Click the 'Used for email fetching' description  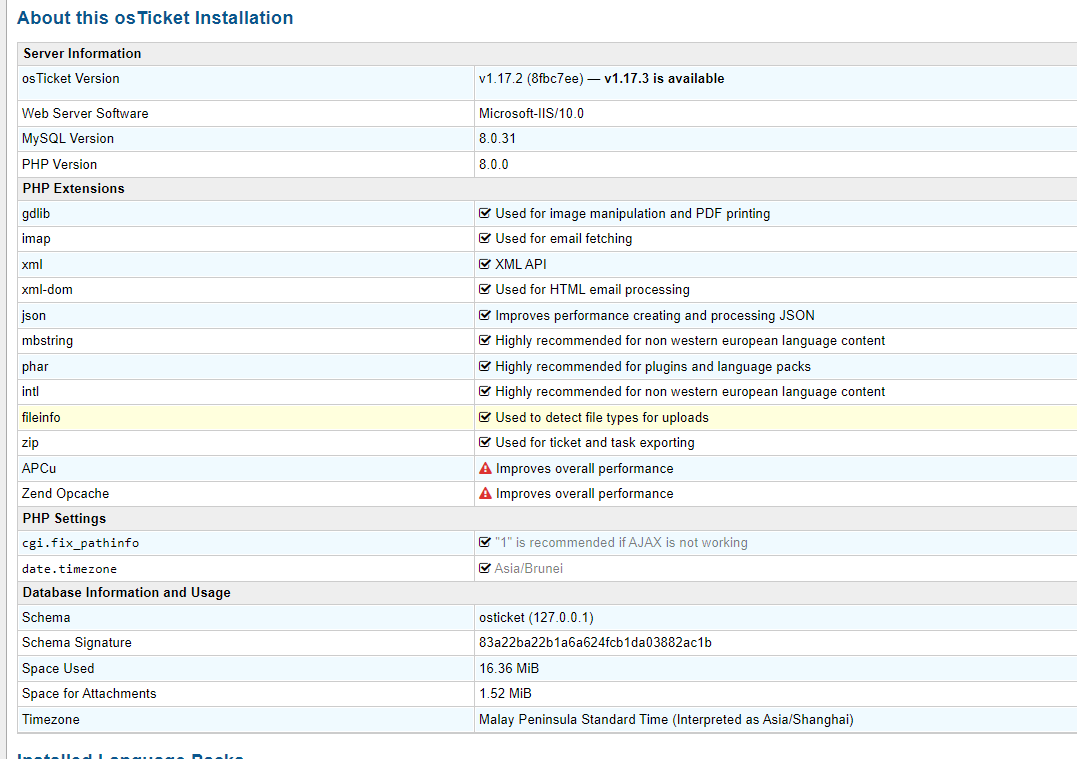point(564,238)
